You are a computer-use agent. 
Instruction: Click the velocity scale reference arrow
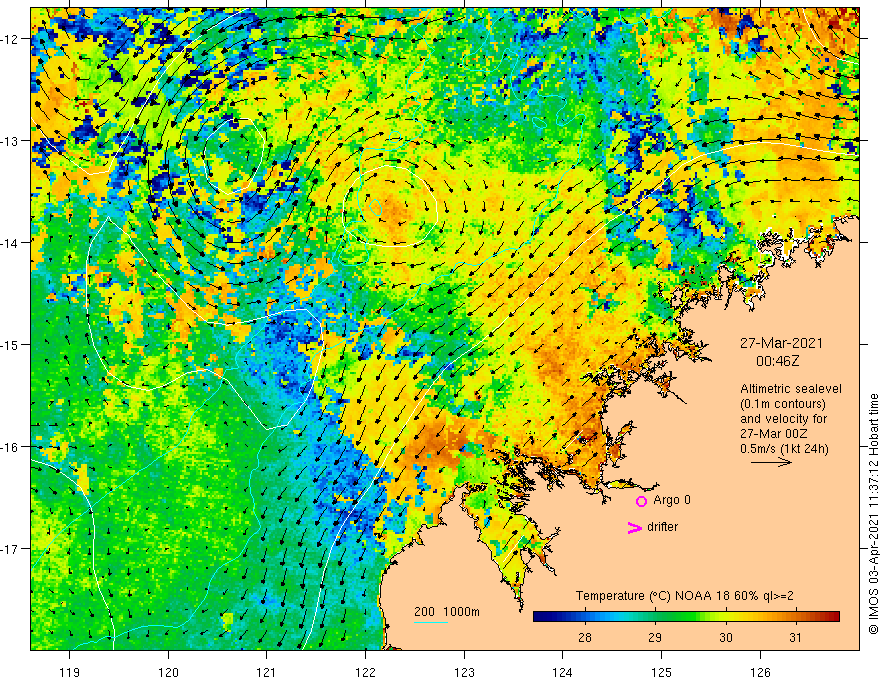[x=771, y=462]
